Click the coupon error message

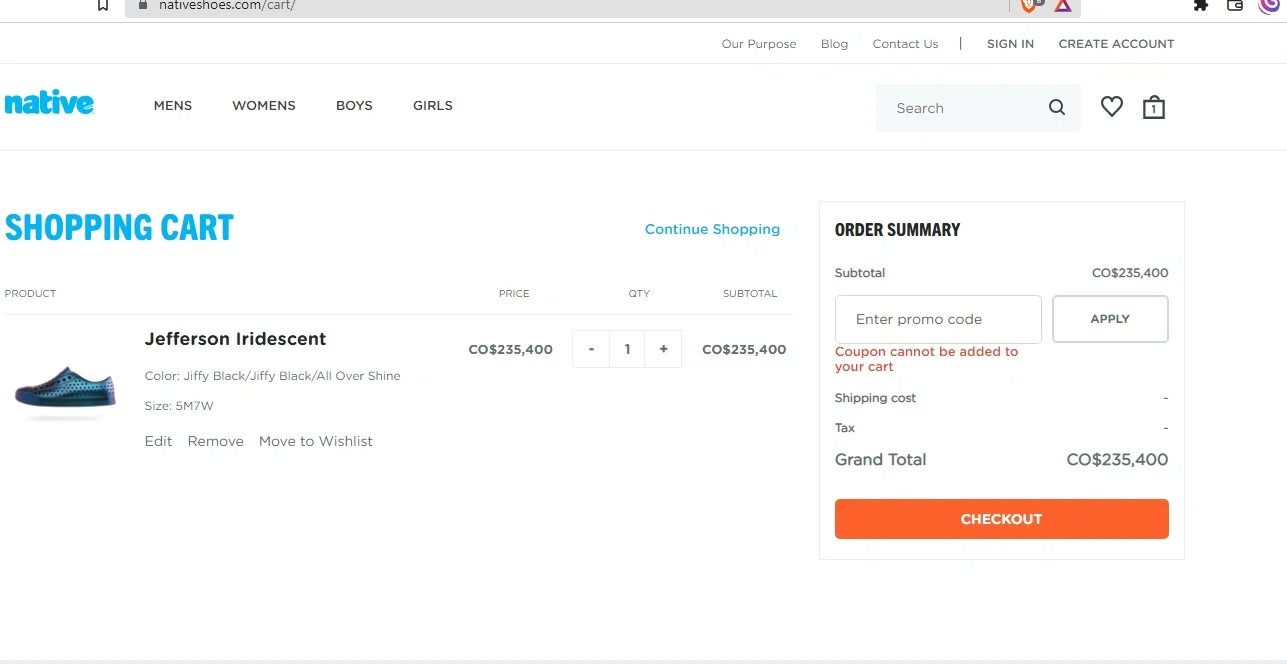click(x=926, y=359)
